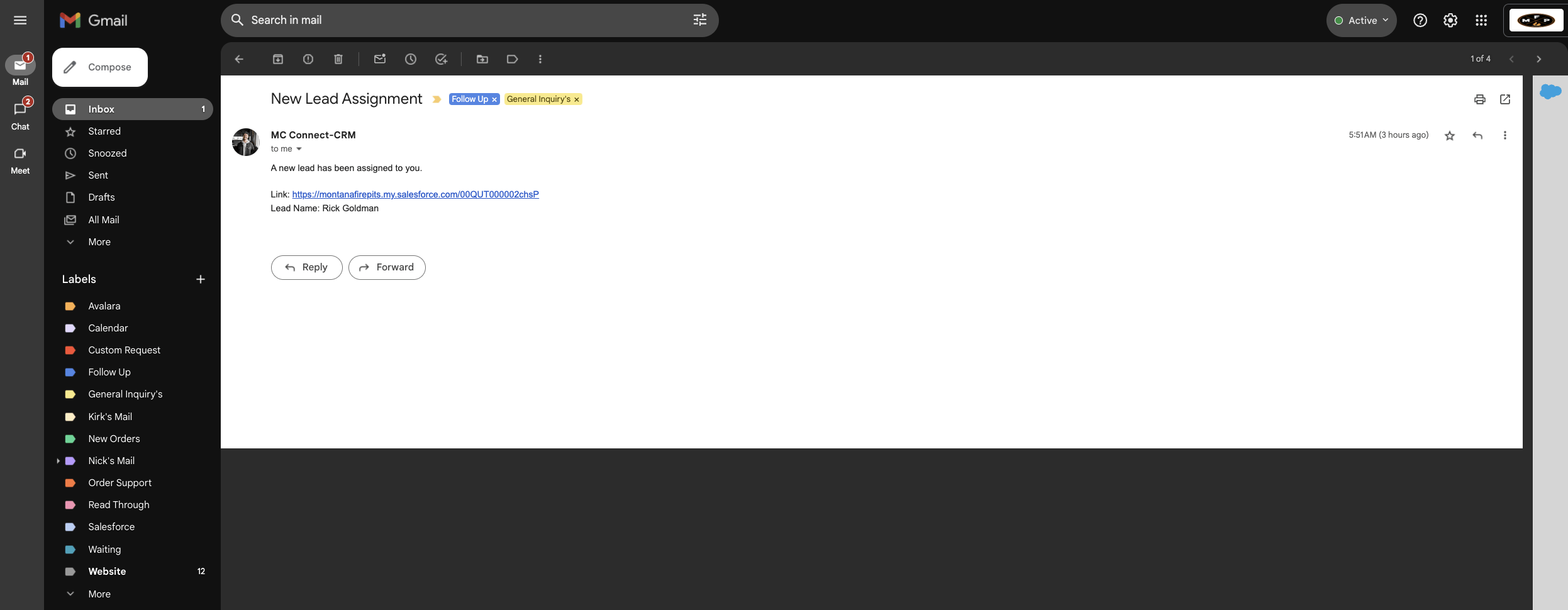
Task: Switch to the Chat tab
Action: pos(20,115)
